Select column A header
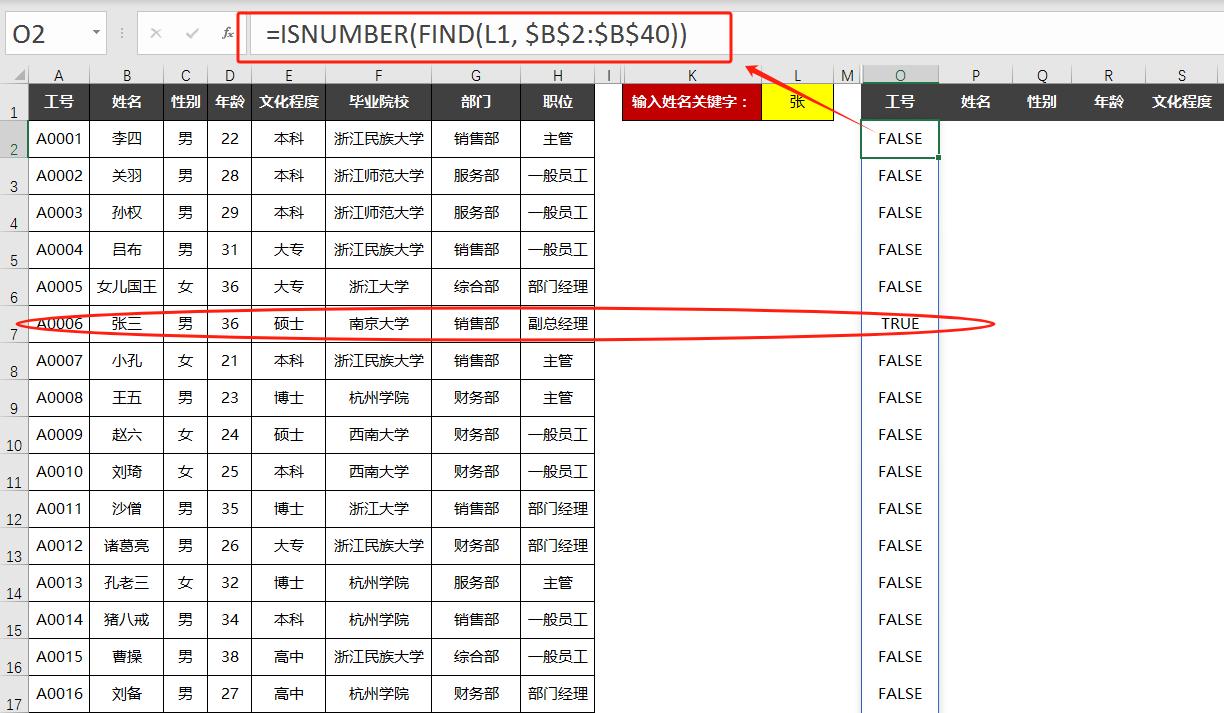This screenshot has width=1224, height=713. point(59,75)
